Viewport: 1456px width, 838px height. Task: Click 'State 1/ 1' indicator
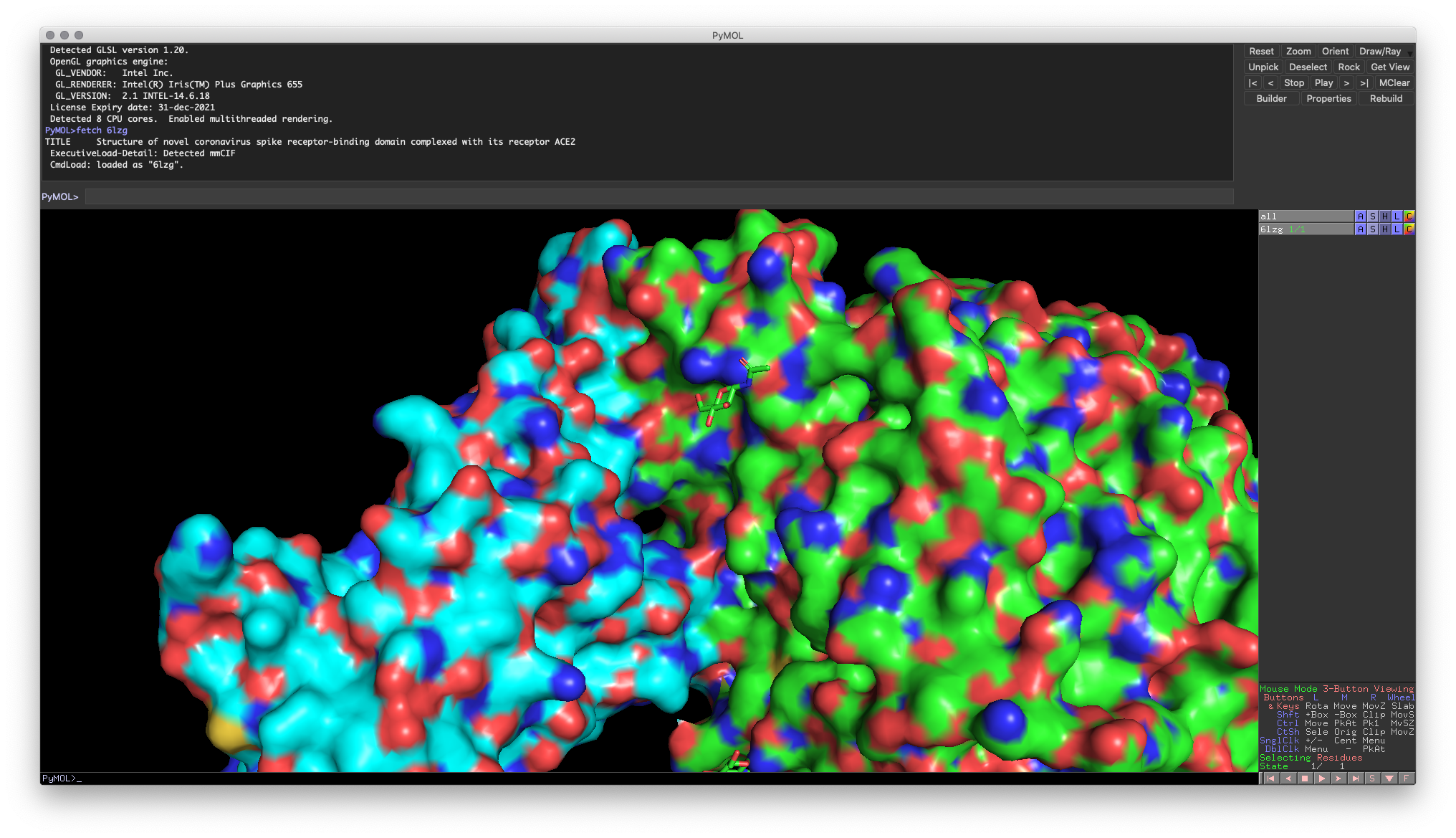point(1302,766)
